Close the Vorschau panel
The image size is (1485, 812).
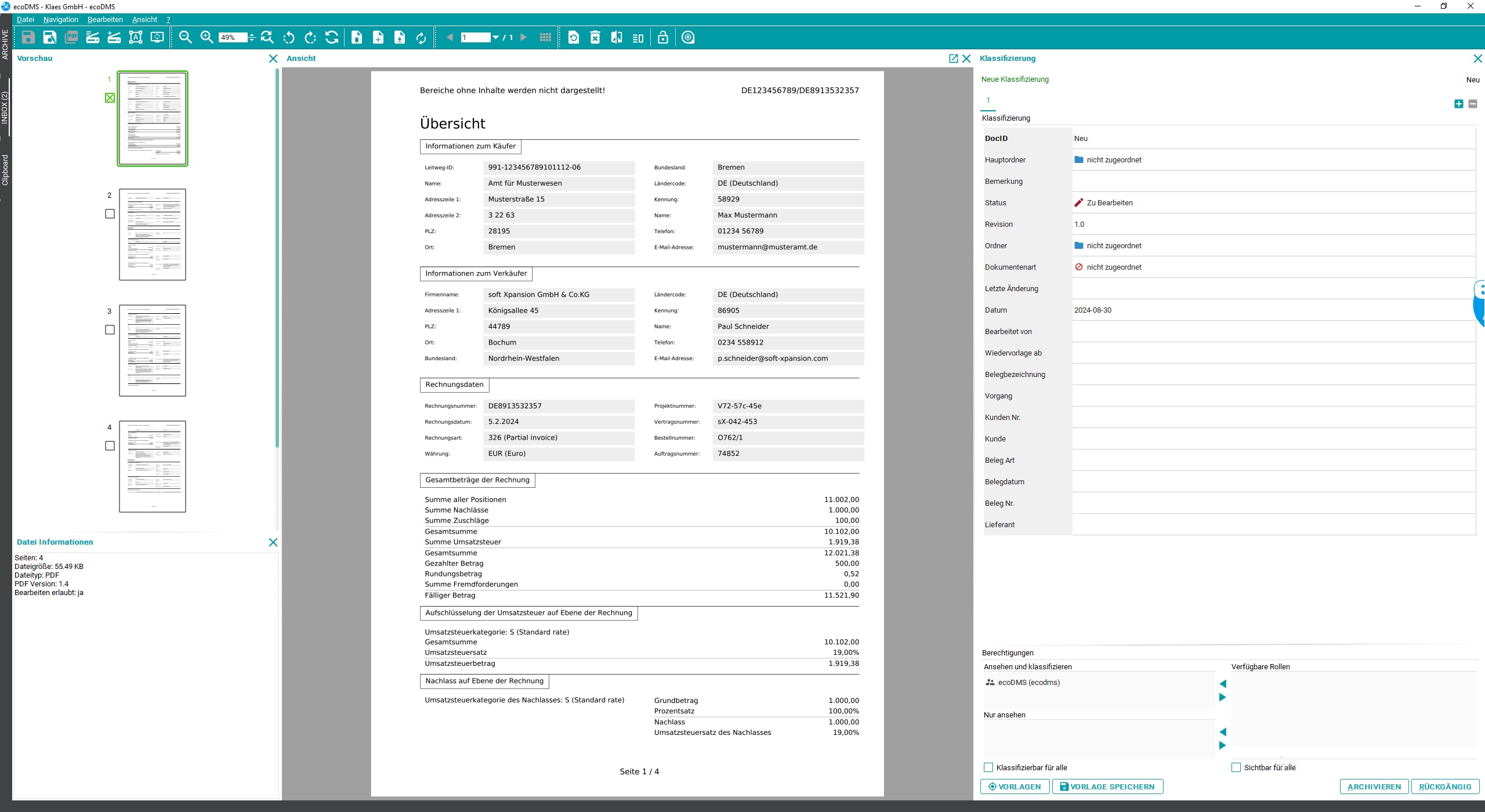(273, 59)
